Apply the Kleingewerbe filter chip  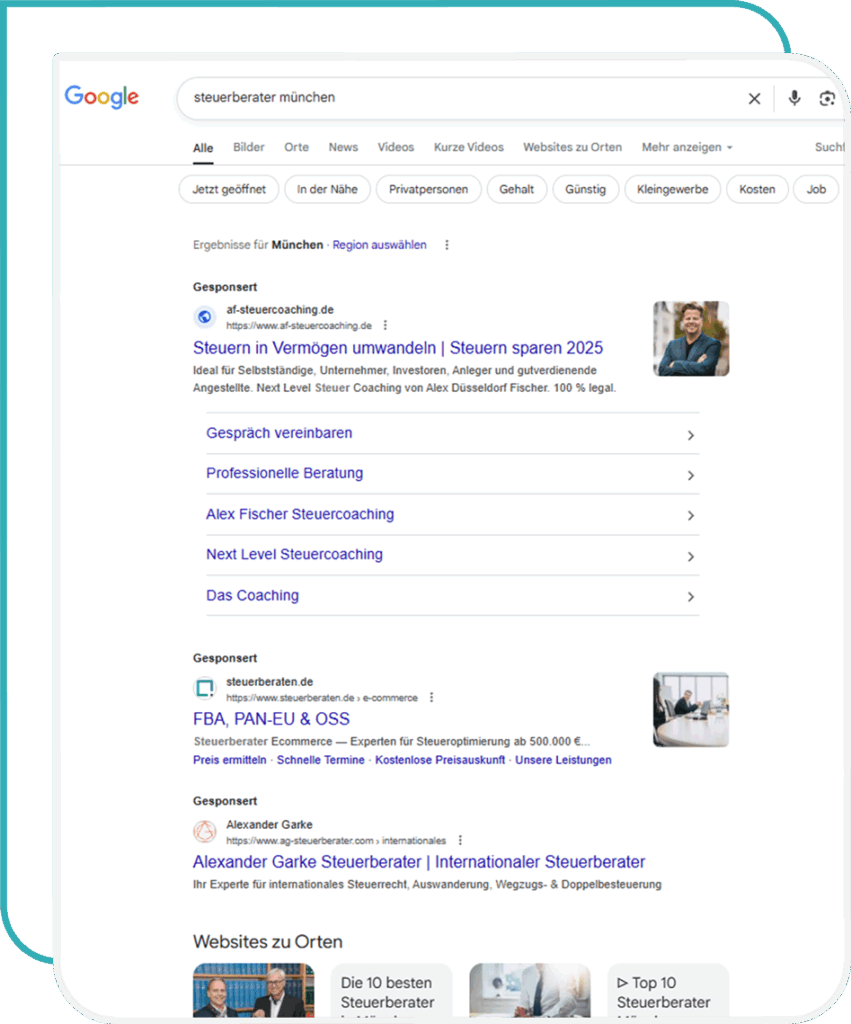[673, 189]
